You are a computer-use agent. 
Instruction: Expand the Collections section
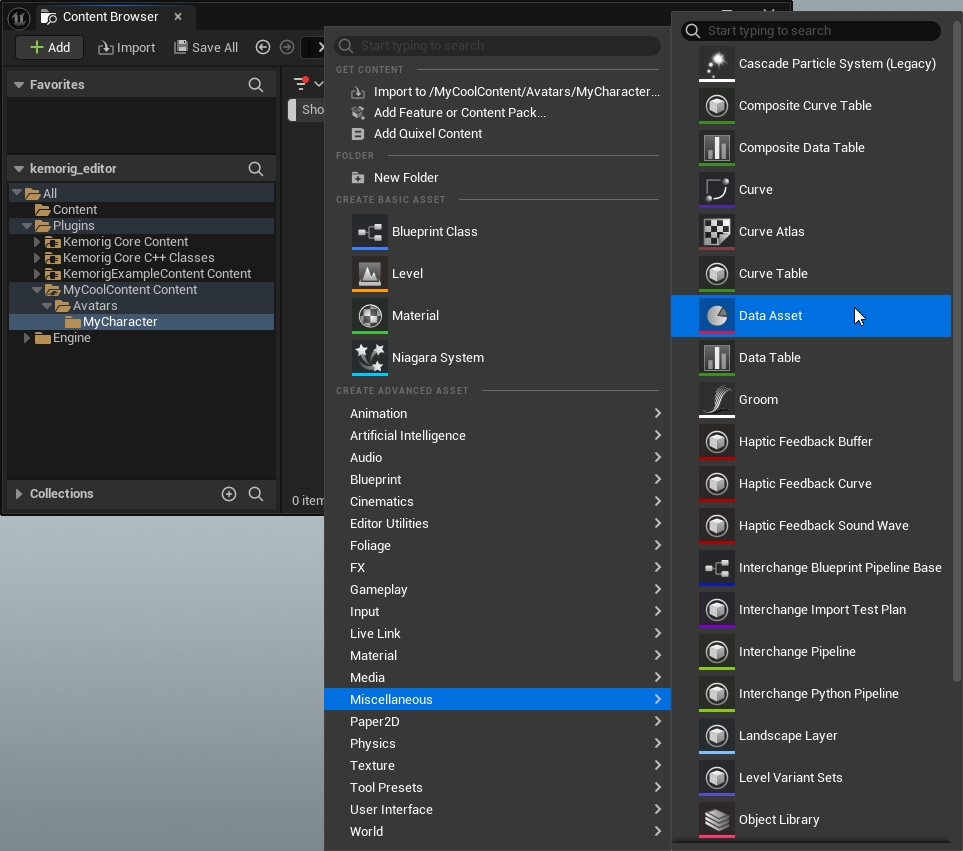pos(19,494)
